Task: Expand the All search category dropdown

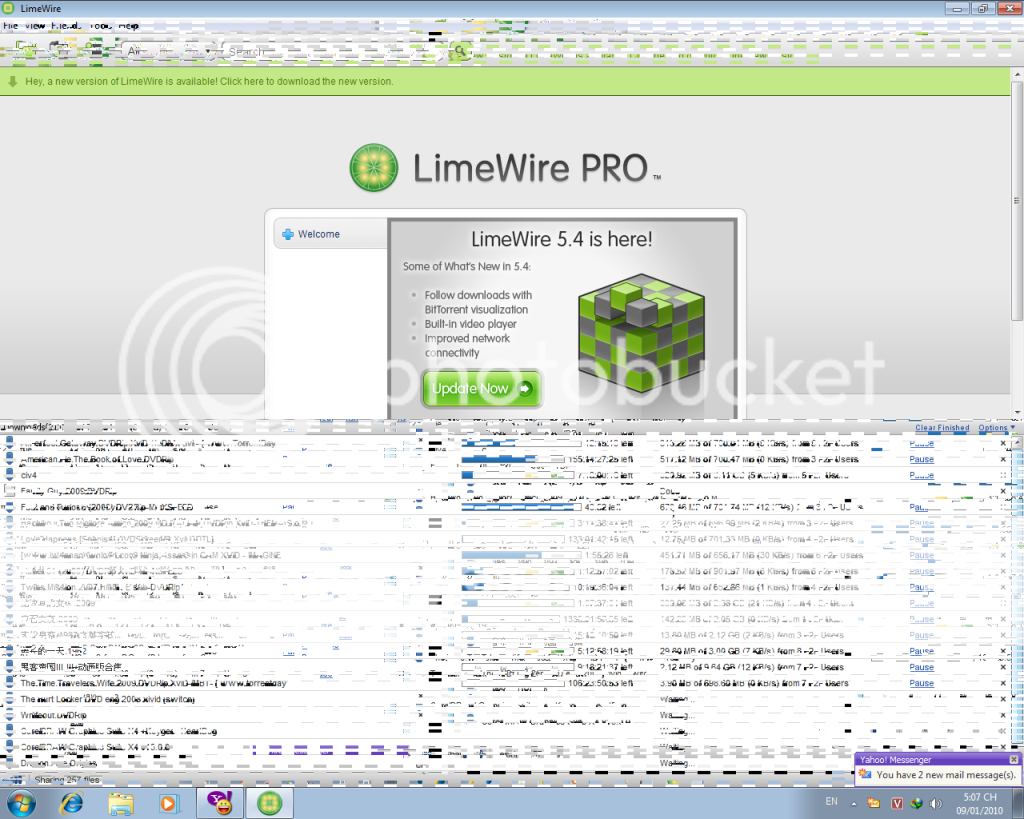Action: (169, 51)
